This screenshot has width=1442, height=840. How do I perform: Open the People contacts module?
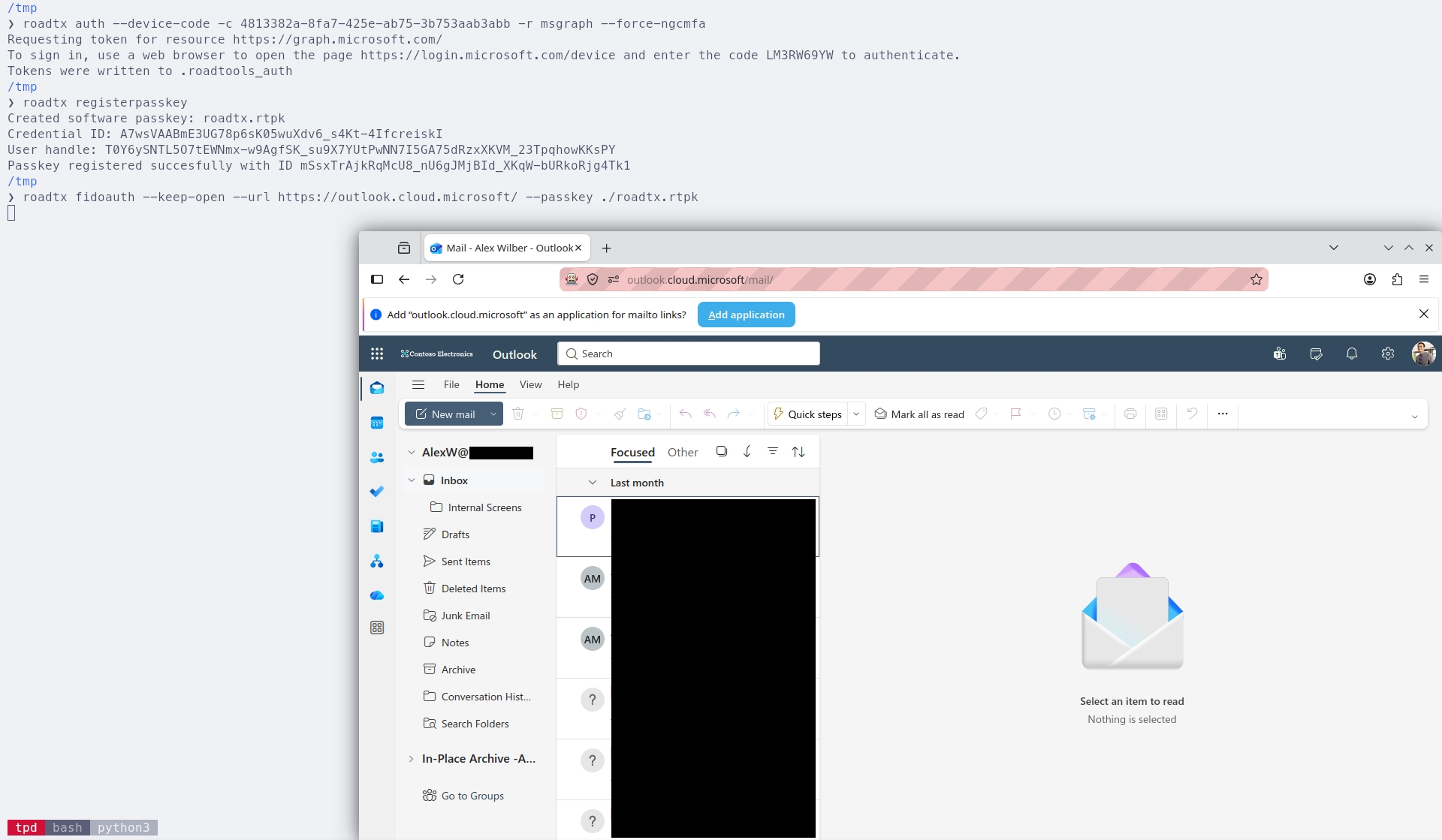coord(377,457)
